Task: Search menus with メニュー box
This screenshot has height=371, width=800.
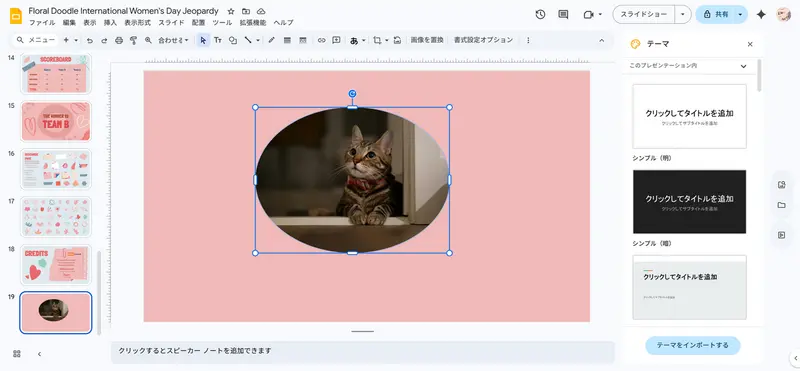Action: tap(35, 40)
